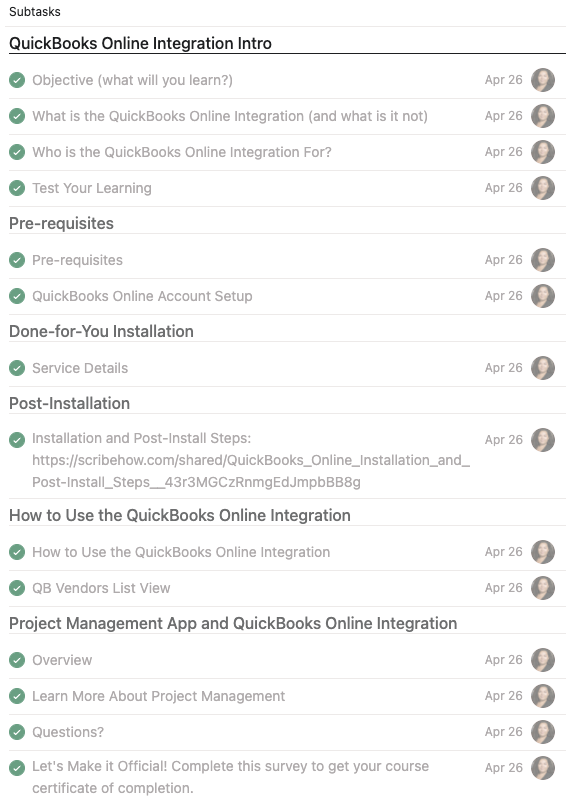Open the 'Questions?' subtask
This screenshot has height=801, width=566.
point(68,732)
